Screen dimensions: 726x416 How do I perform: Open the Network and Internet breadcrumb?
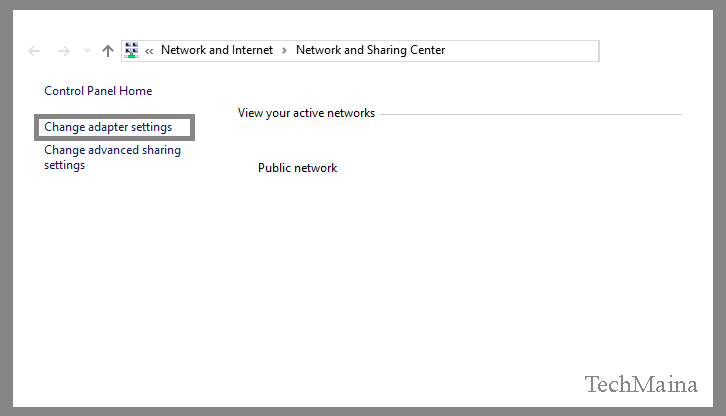[217, 50]
